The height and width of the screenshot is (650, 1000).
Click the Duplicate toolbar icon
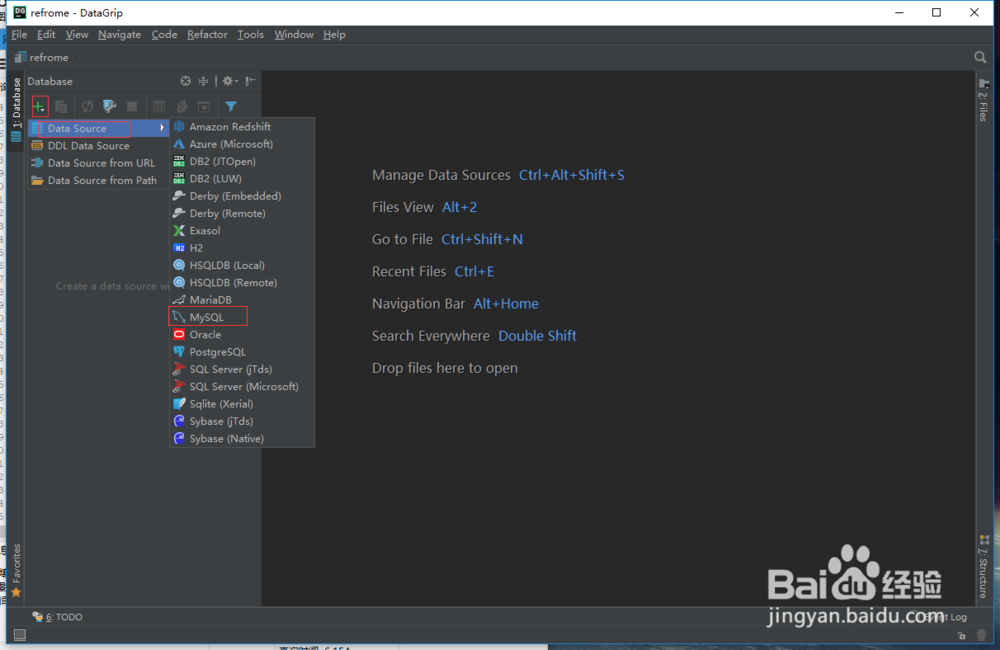(61, 107)
